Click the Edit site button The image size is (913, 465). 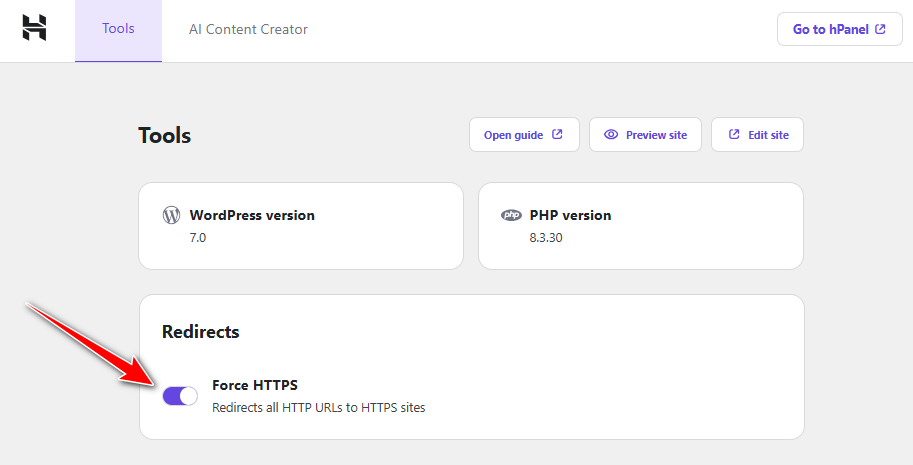pos(757,134)
